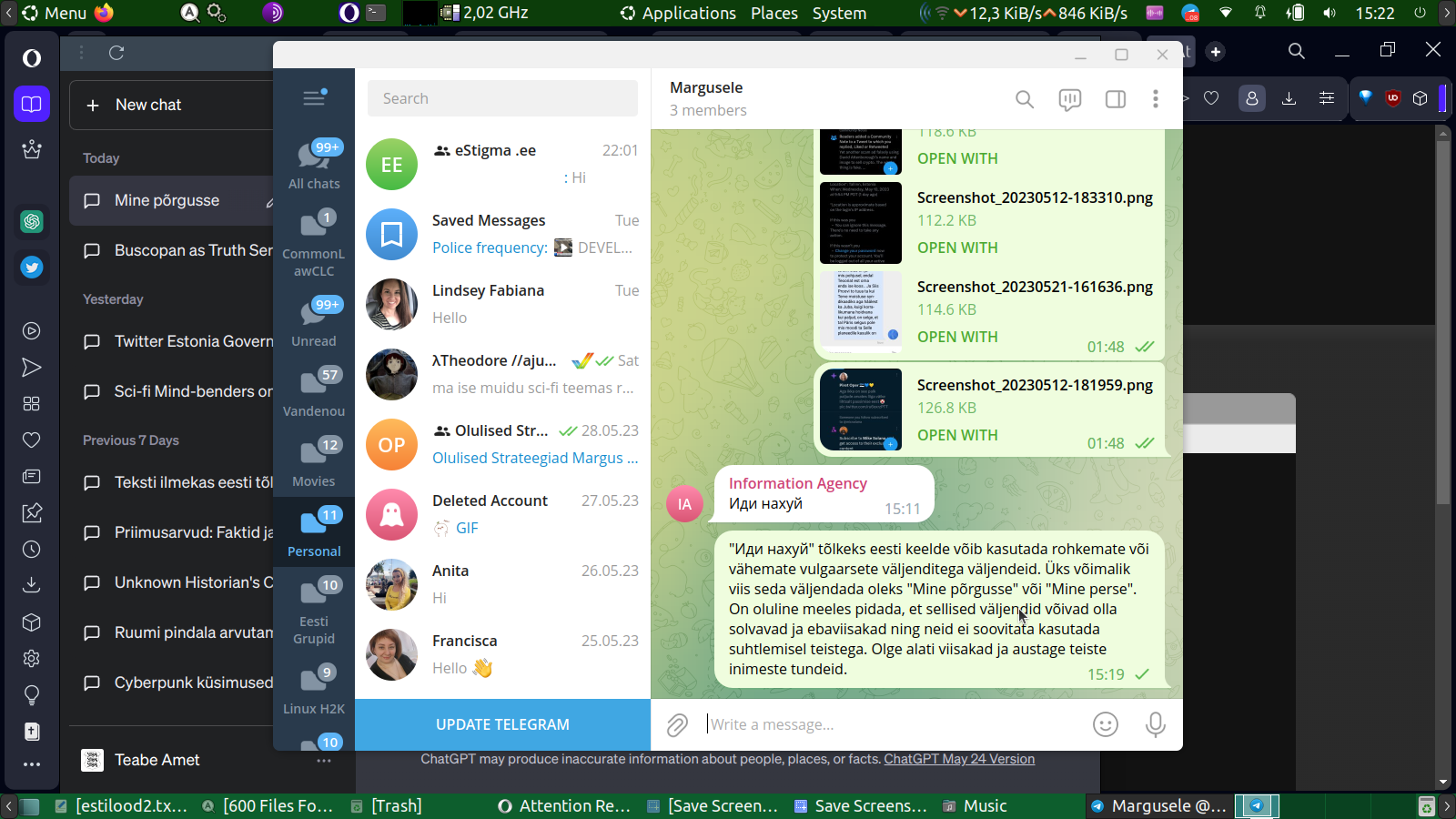Open Mine põrgusse ChatGPT conversation
Image resolution: width=1456 pixels, height=819 pixels.
tap(173, 200)
